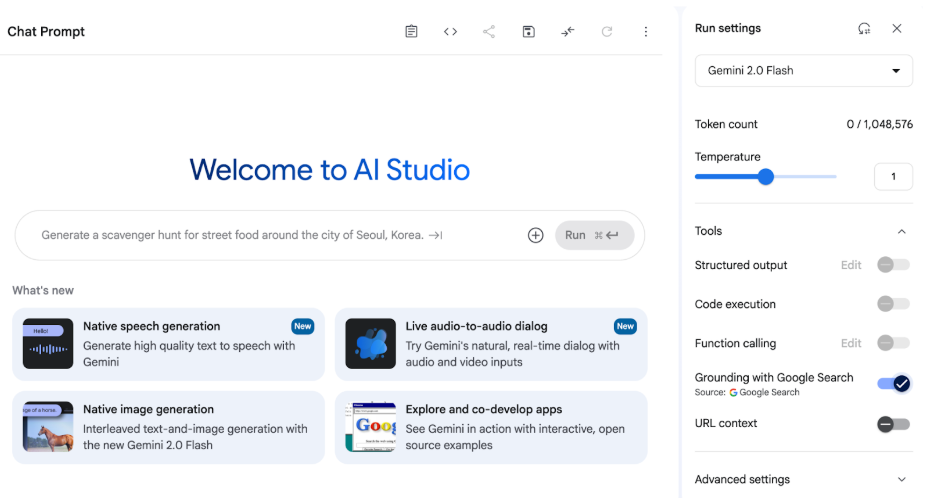
Task: Click the Run settings panel title
Action: point(728,29)
